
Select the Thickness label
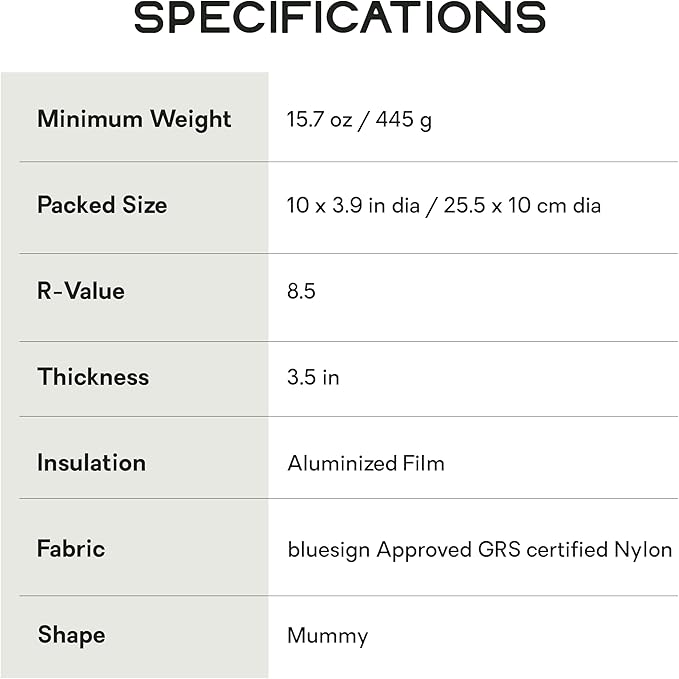(93, 377)
